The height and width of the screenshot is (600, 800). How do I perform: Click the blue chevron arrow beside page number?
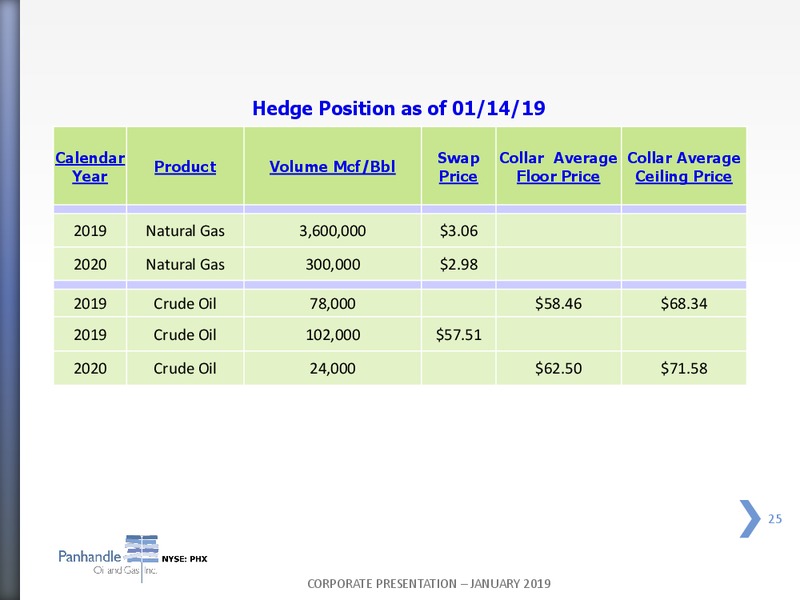point(749,519)
